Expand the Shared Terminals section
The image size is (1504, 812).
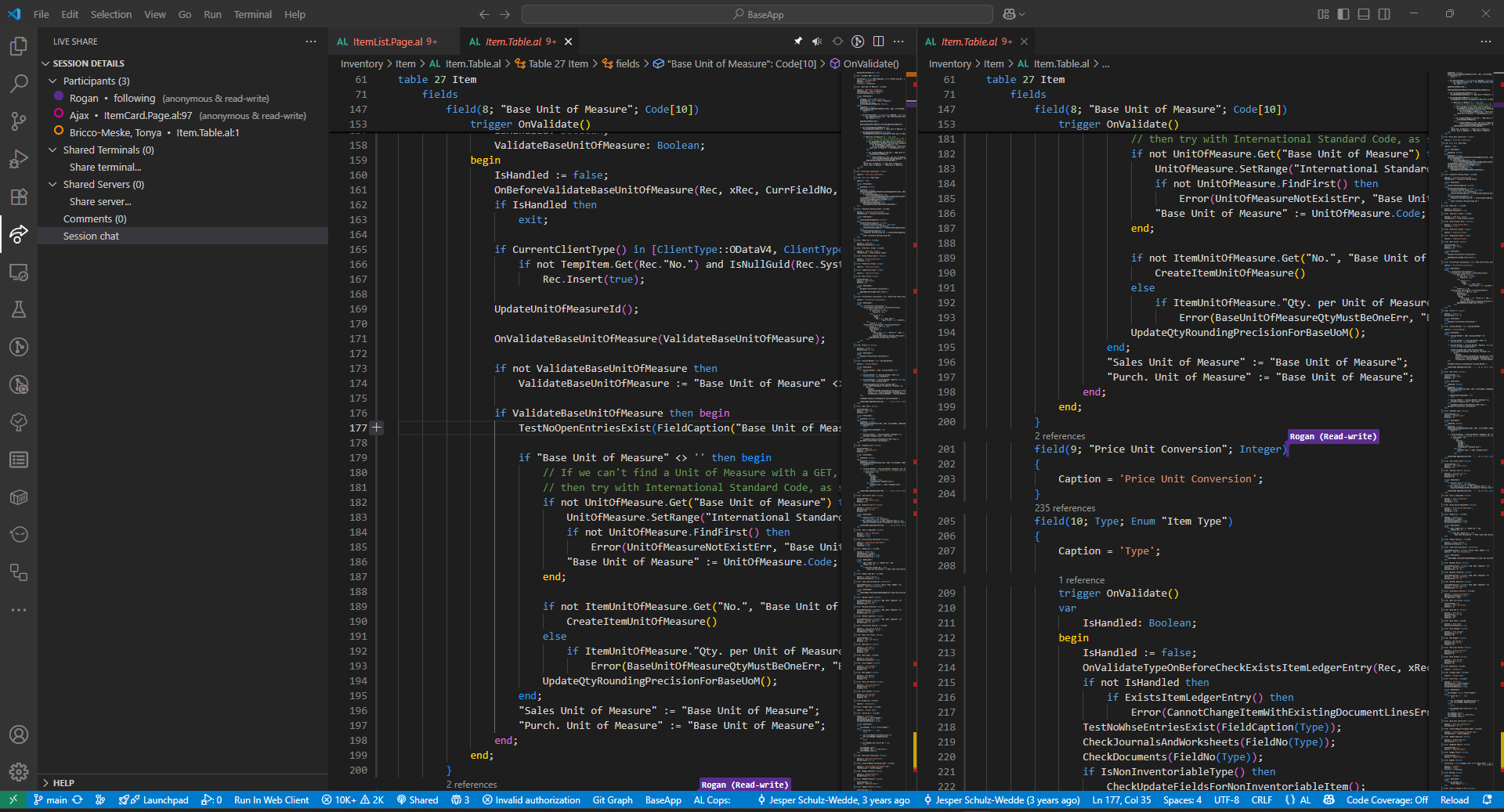click(52, 150)
